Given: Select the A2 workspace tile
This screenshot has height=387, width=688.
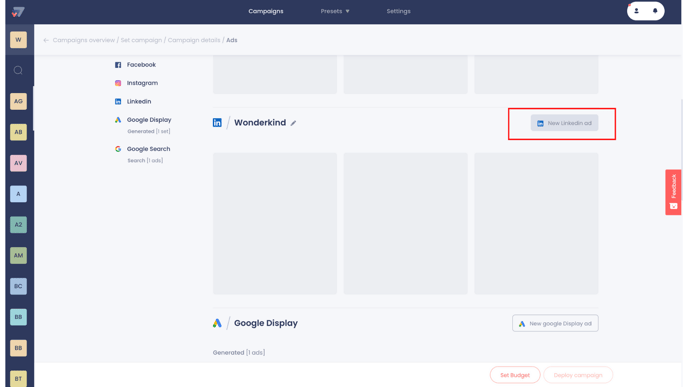Looking at the screenshot, I should click(18, 225).
